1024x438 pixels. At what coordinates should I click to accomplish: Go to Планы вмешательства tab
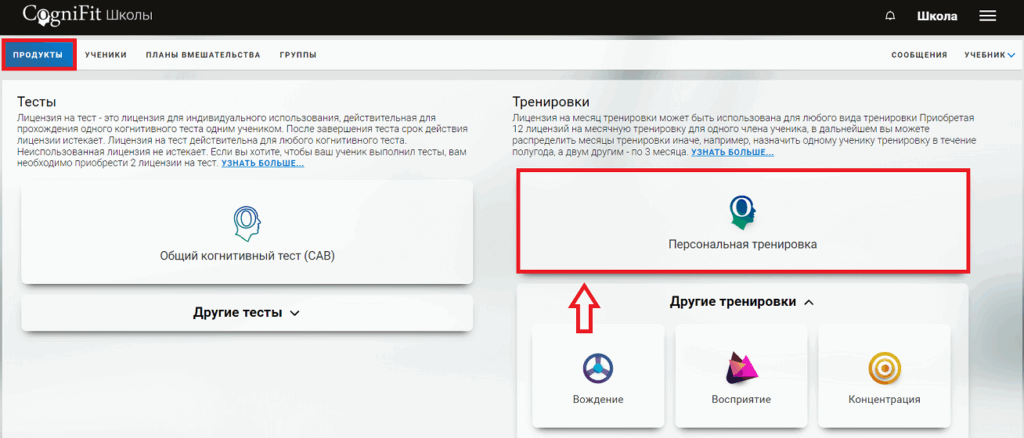[202, 55]
